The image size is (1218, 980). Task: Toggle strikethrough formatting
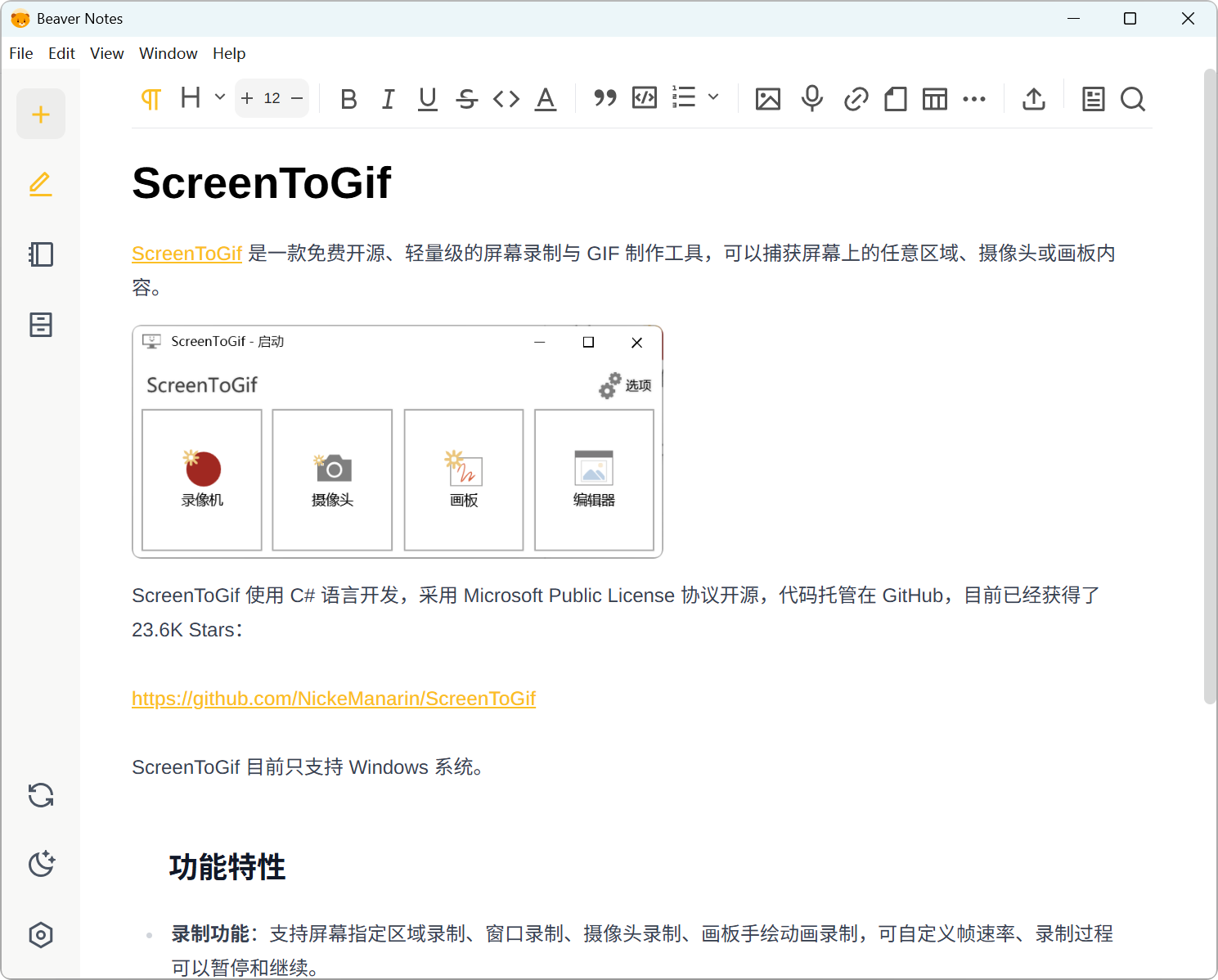click(x=466, y=99)
